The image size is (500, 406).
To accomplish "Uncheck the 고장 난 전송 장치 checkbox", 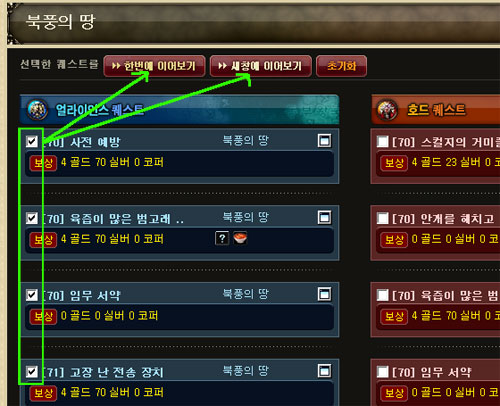I will tap(32, 371).
